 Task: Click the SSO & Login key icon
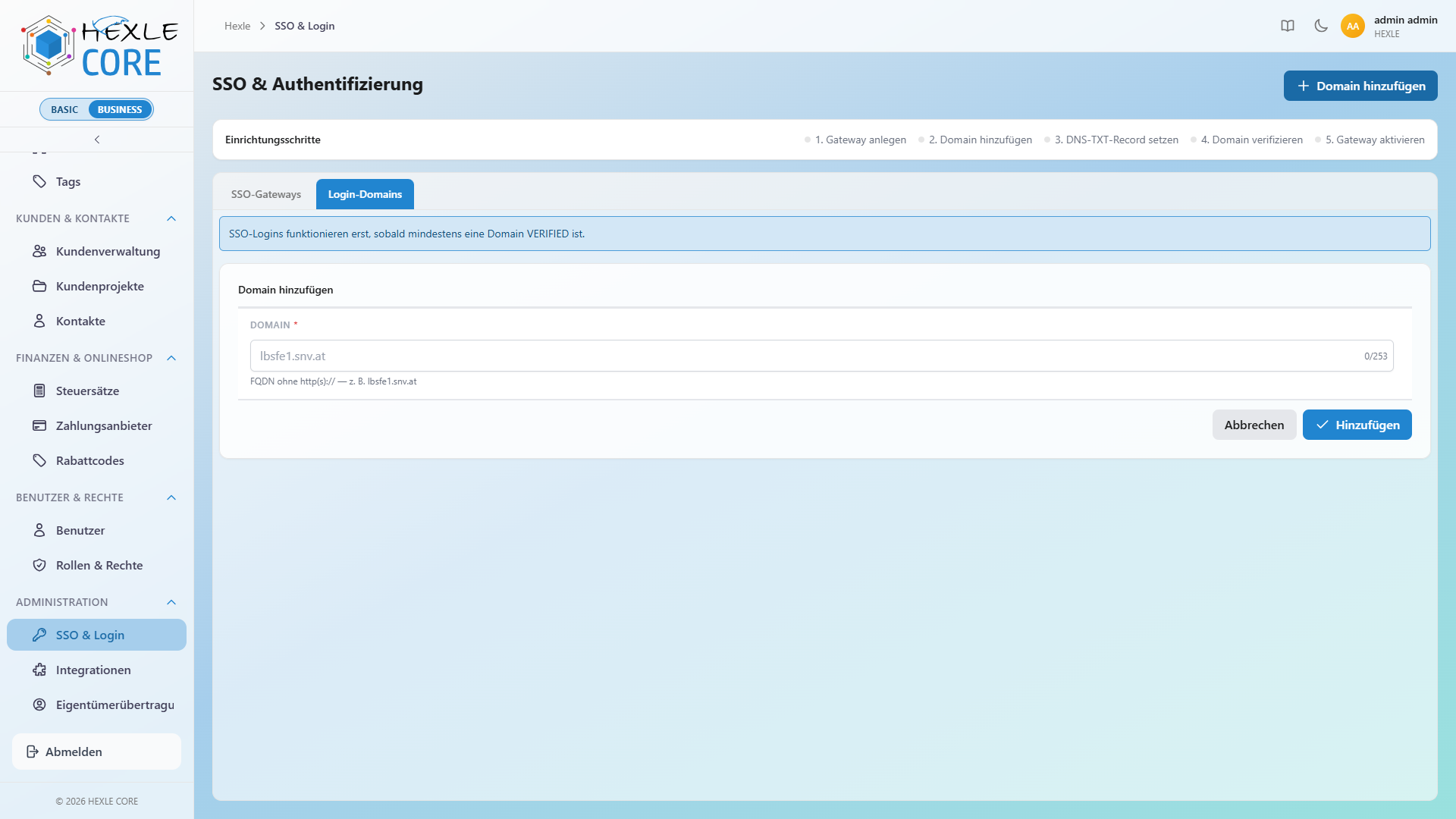click(39, 635)
